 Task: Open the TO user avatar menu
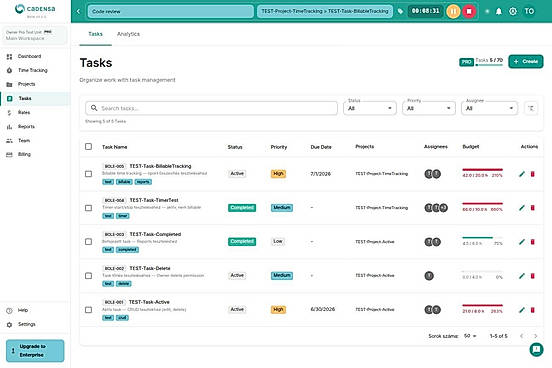[529, 11]
